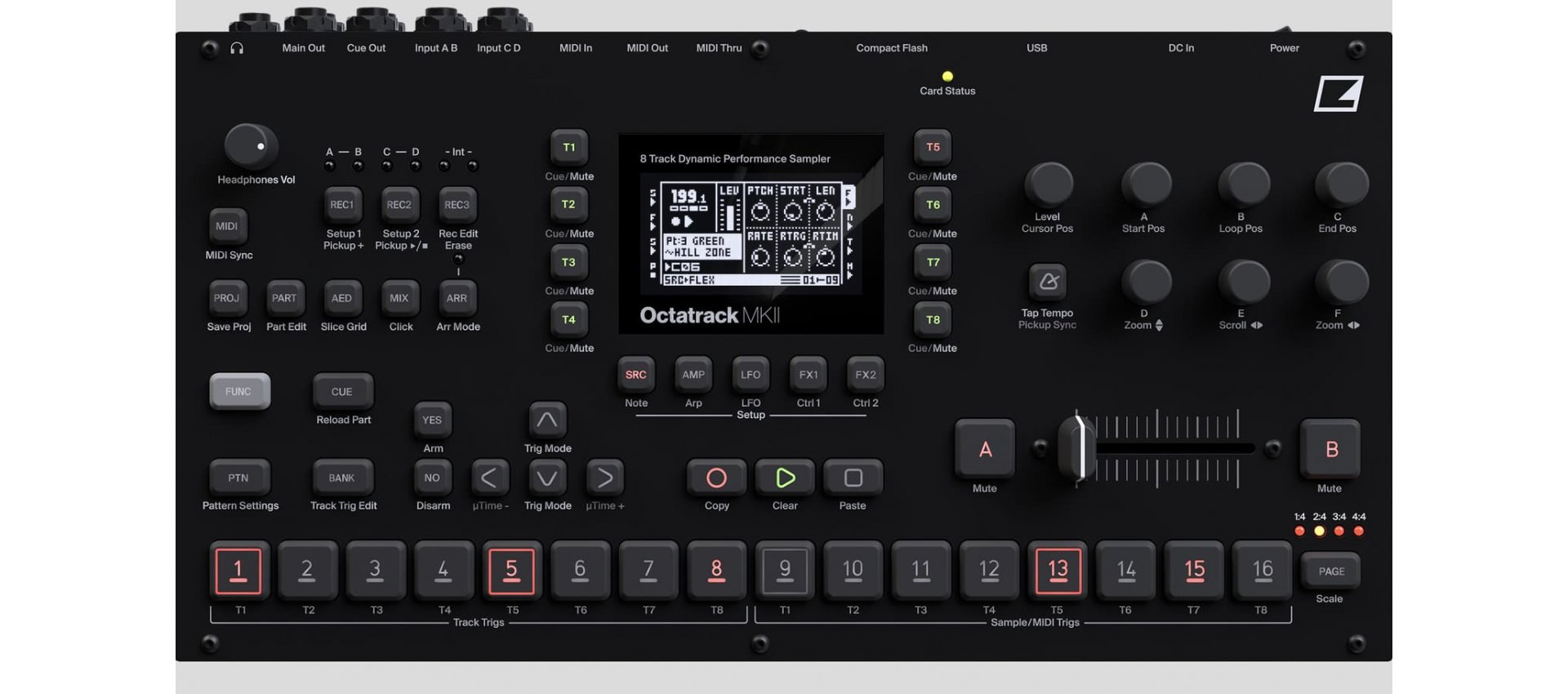
Task: Toggle trig key 3
Action: tap(375, 570)
